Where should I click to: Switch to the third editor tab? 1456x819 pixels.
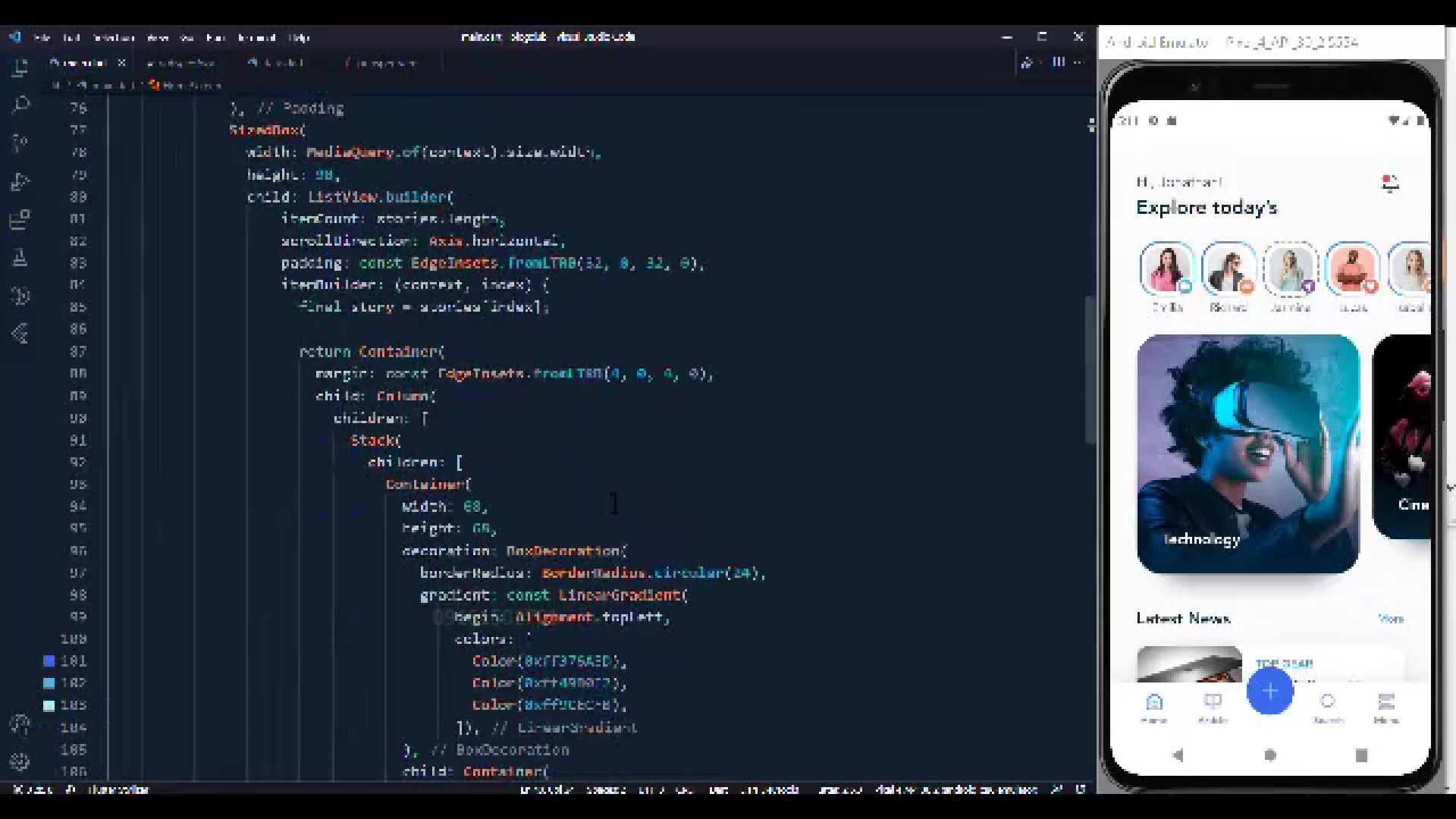coord(277,63)
